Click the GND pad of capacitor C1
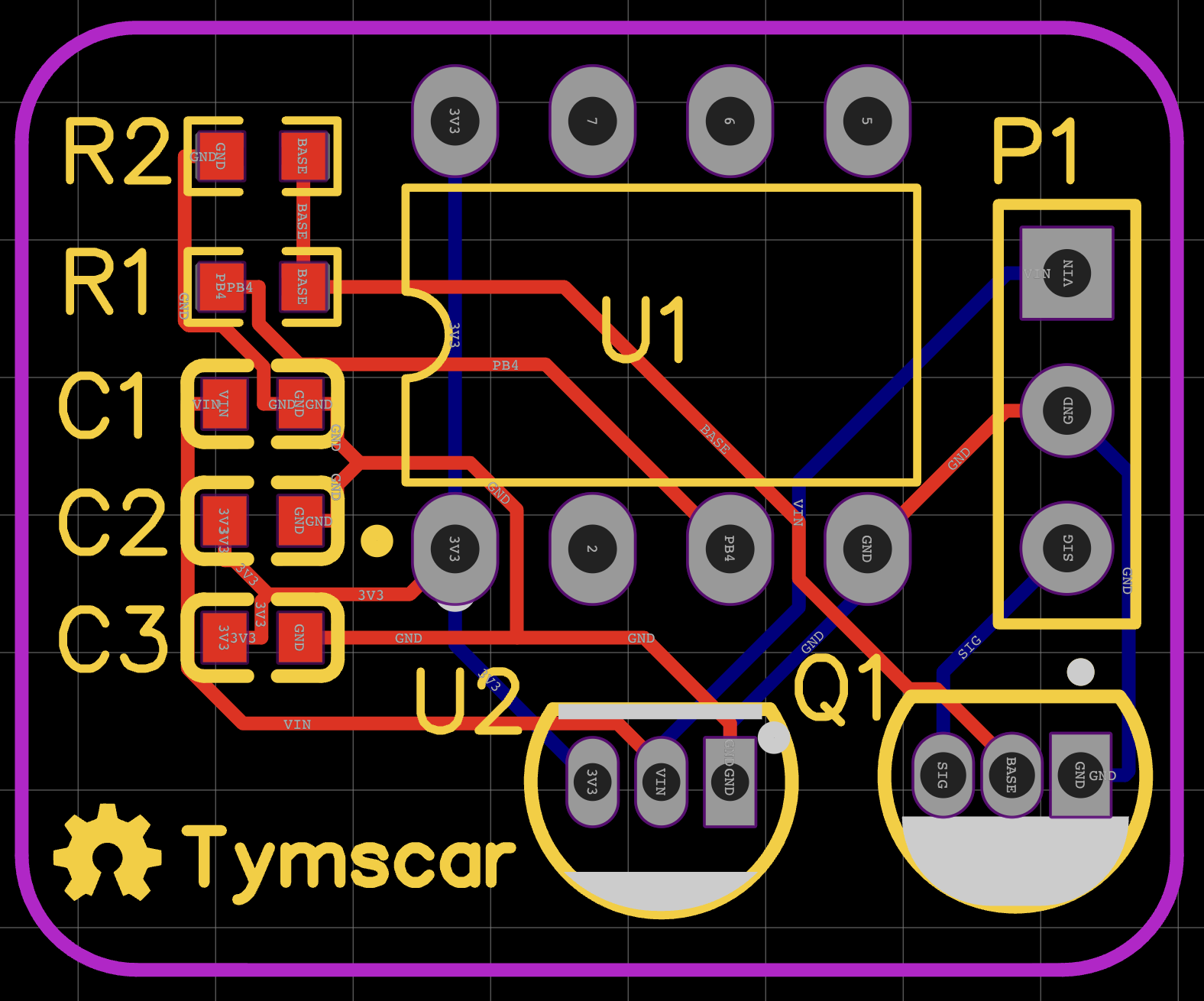The width and height of the screenshot is (1204, 1001). click(299, 403)
